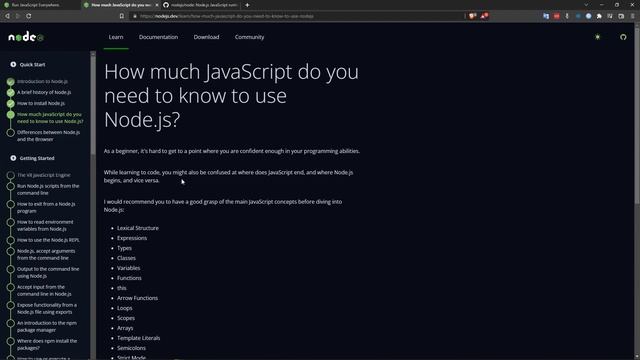Open the Learn navigation tab
This screenshot has width=640, height=360.
click(116, 37)
